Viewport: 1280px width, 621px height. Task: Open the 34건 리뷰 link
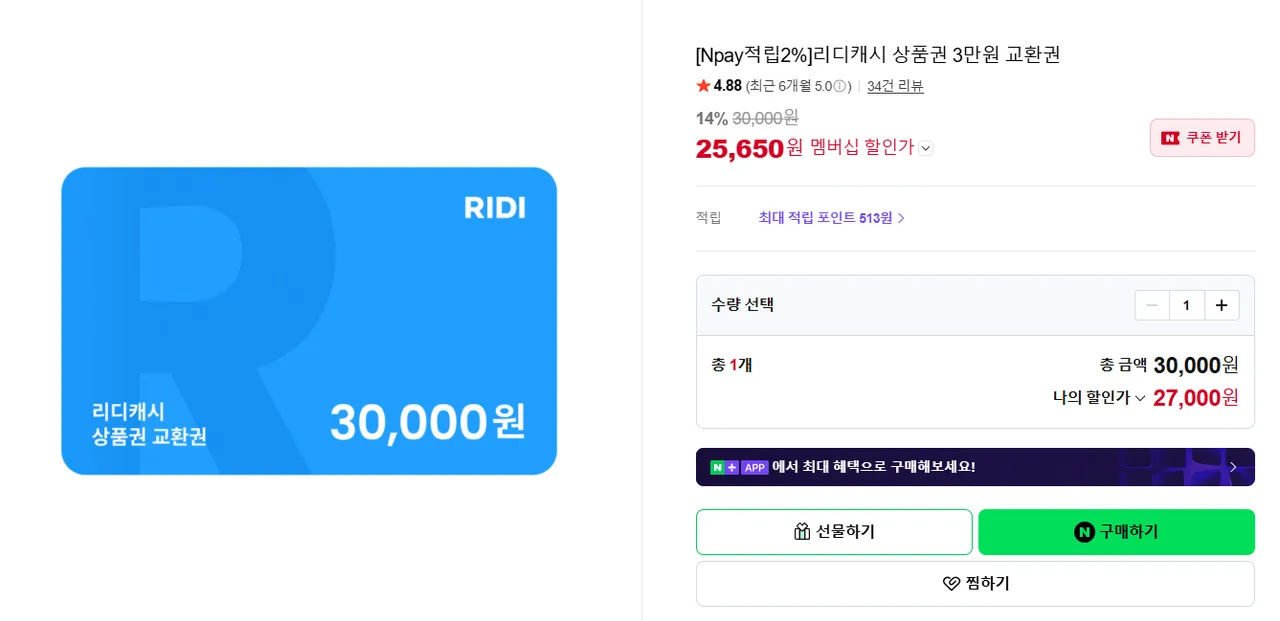click(895, 86)
